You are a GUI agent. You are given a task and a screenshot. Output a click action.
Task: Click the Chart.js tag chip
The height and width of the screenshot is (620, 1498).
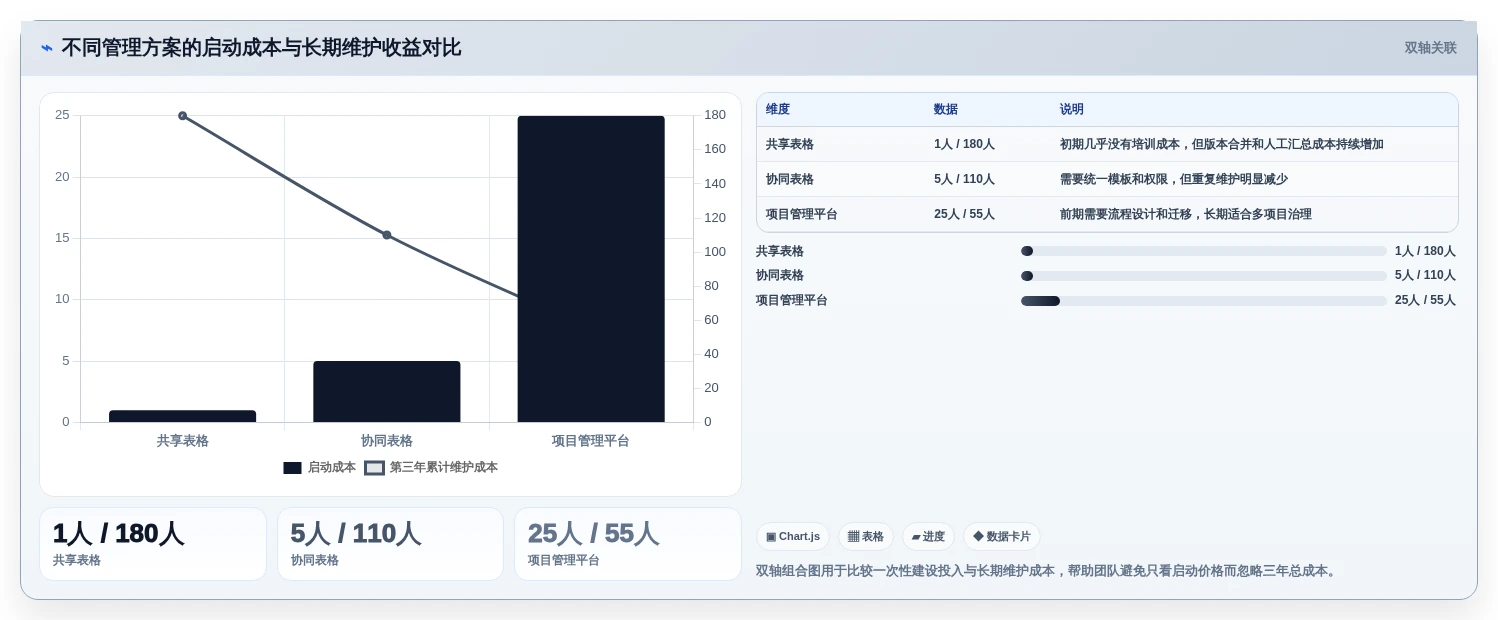click(793, 537)
